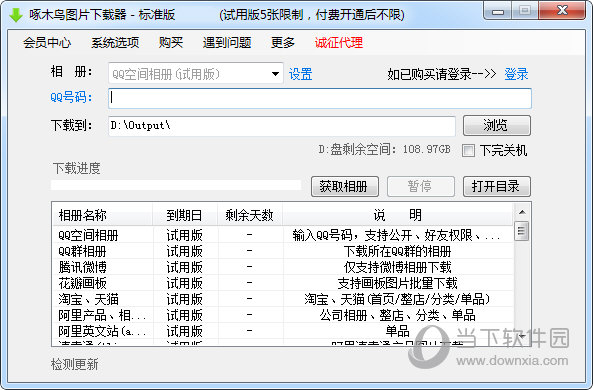
Task: Click 公司相册、整店、分类、单品 description cell
Action: (397, 315)
